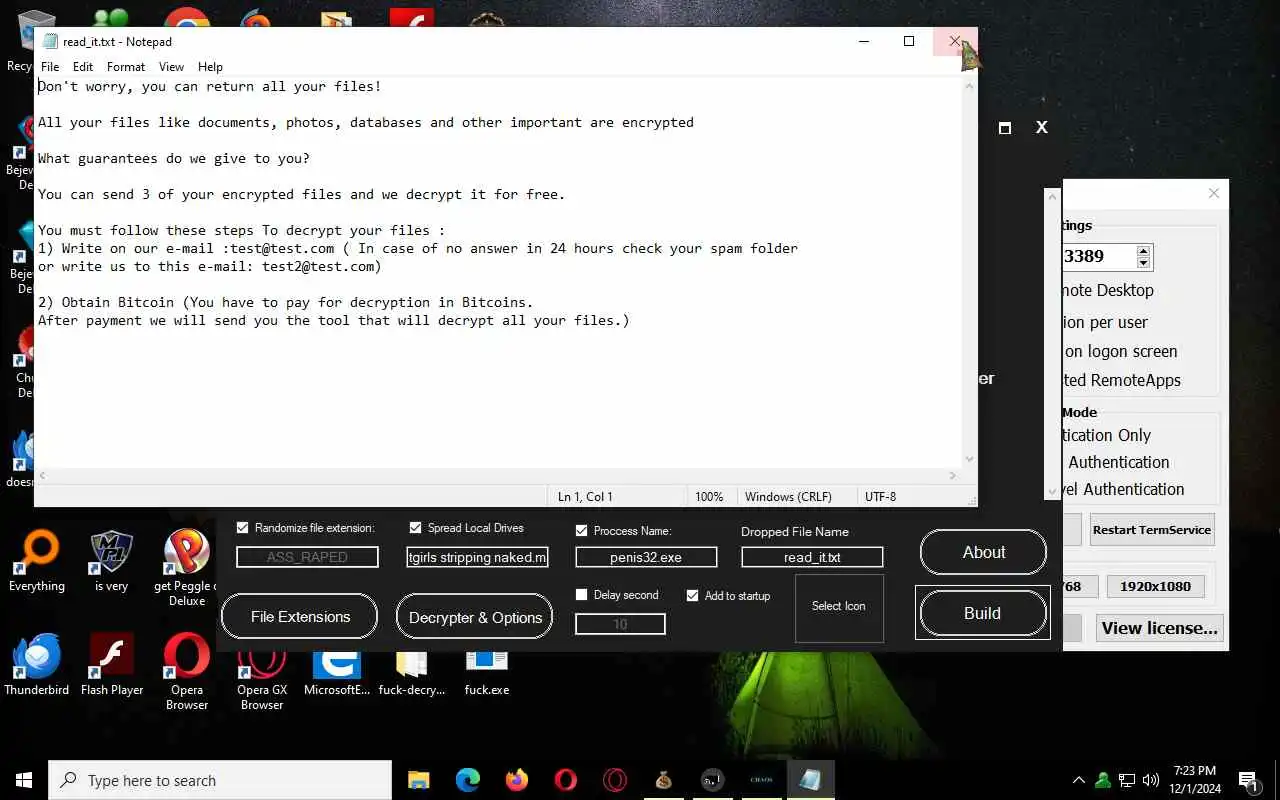Click the View license... button

coord(1160,628)
